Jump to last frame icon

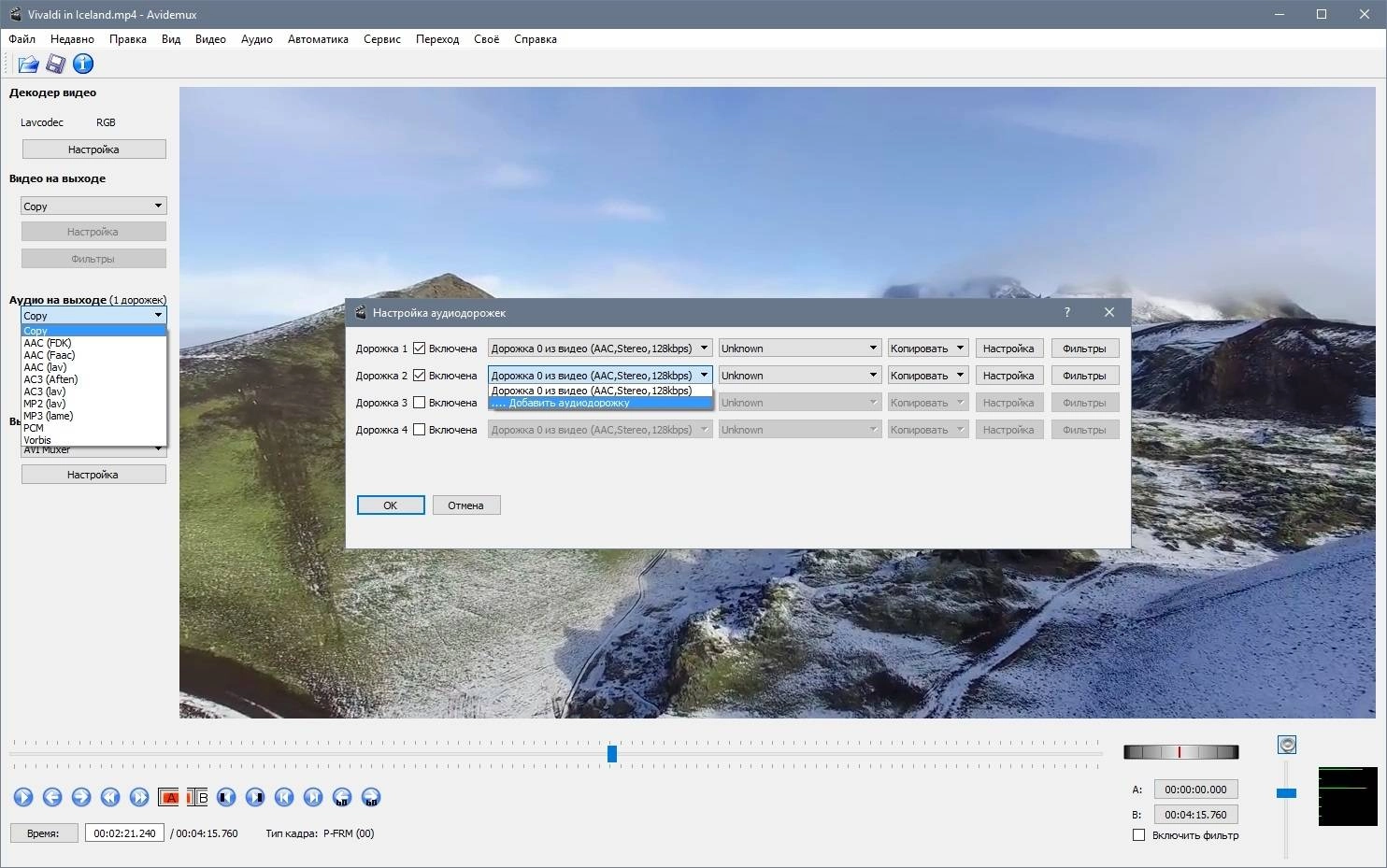(x=313, y=797)
